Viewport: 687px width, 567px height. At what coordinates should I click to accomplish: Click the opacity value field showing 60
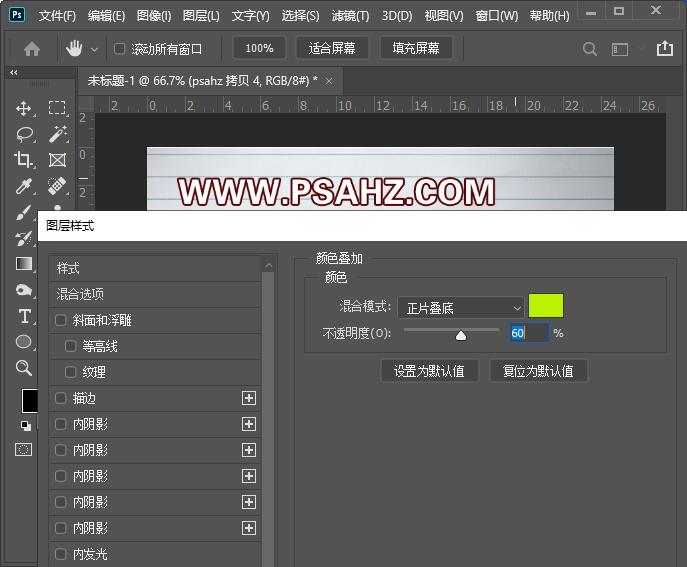pos(528,333)
